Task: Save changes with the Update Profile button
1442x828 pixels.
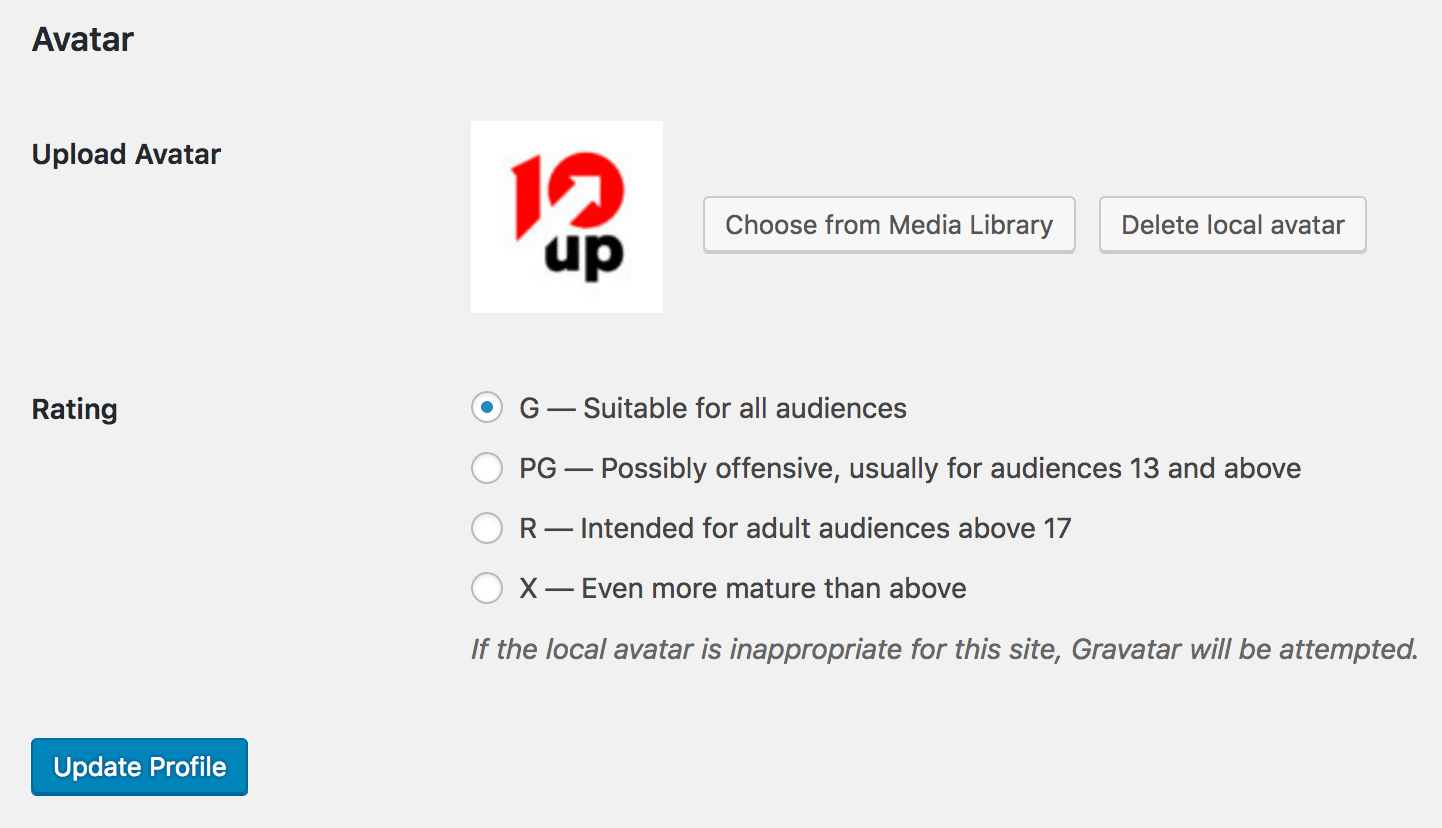Action: [139, 767]
